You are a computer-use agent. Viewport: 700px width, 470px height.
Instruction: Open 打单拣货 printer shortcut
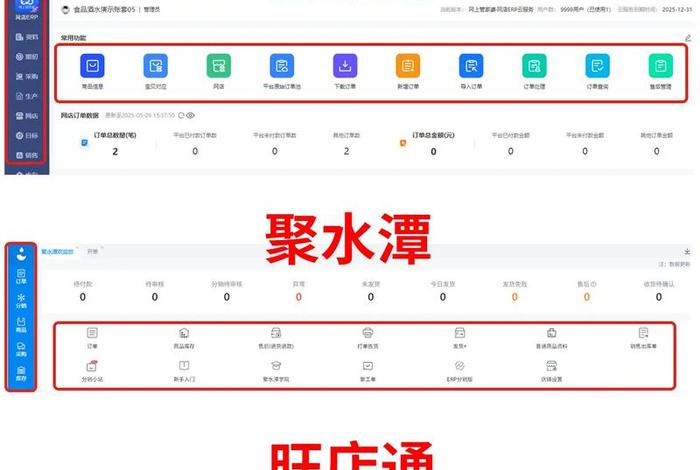coord(368,337)
